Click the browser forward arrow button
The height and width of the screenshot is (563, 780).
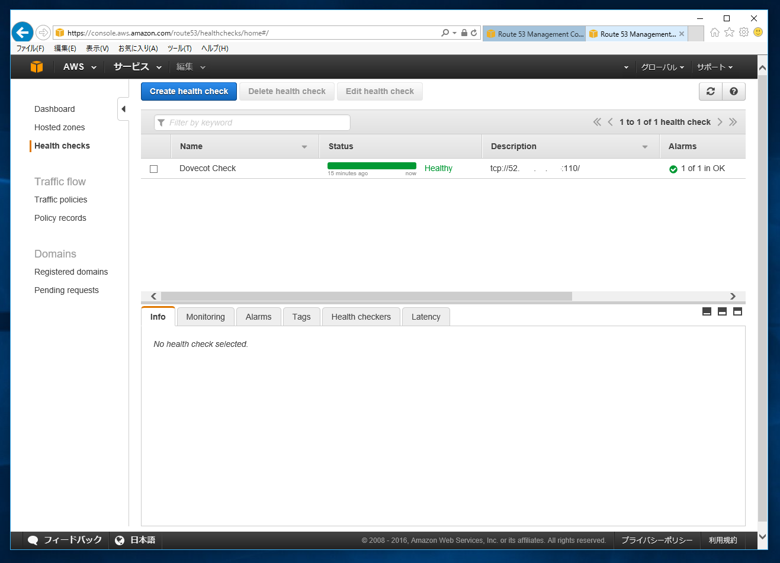pyautogui.click(x=43, y=33)
